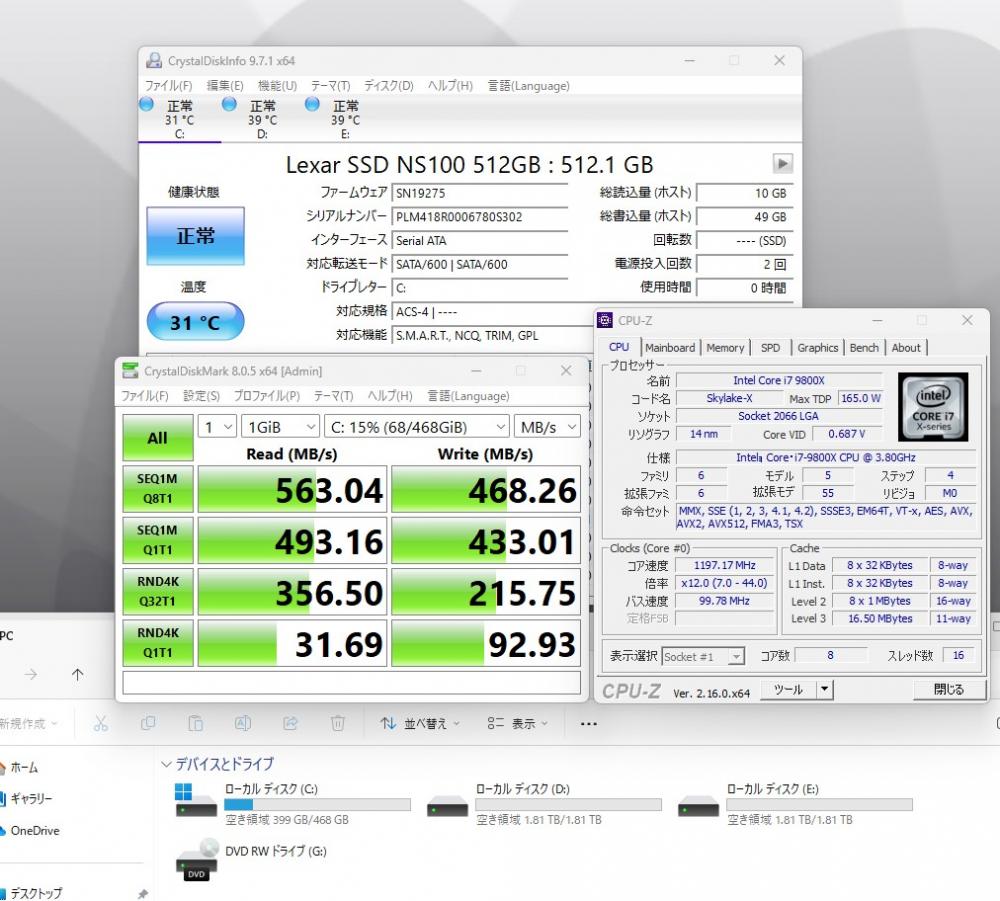Open 機能(U) menu in CrystalDiskInfo
Image resolution: width=1000 pixels, height=901 pixels.
[277, 85]
